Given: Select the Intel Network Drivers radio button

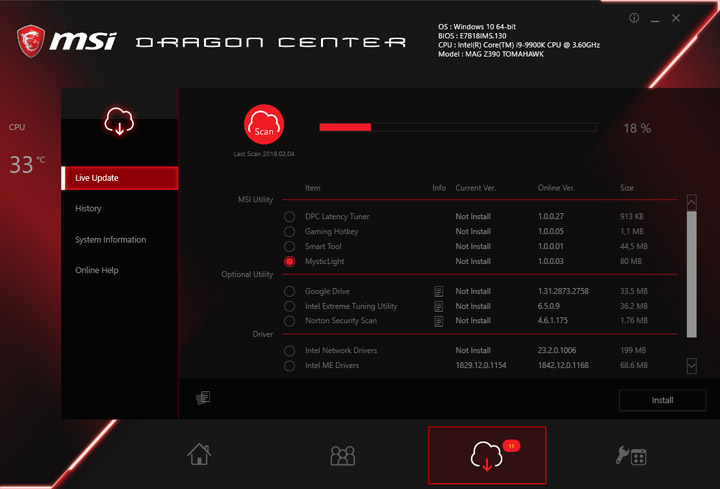Looking at the screenshot, I should 289,350.
